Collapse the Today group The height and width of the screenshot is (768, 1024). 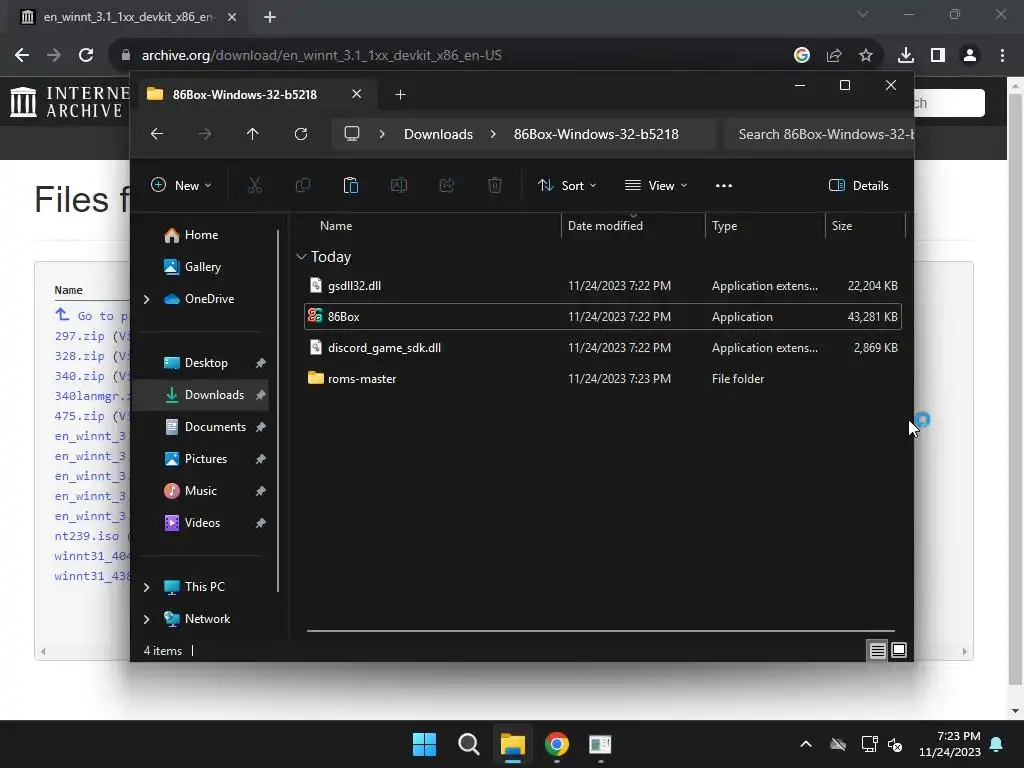301,257
